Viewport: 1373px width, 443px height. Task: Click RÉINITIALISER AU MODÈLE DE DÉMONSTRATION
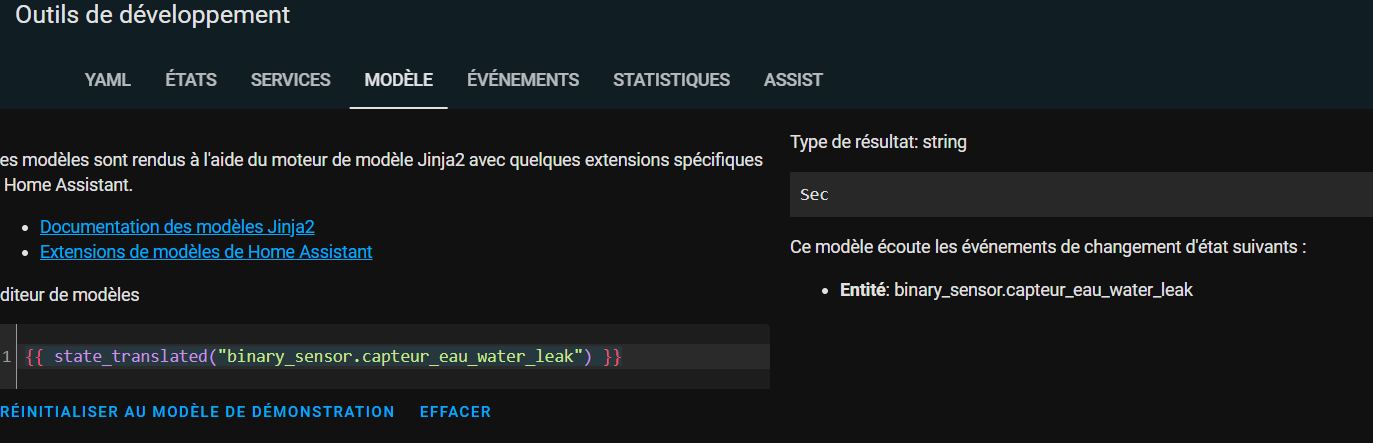(x=197, y=412)
